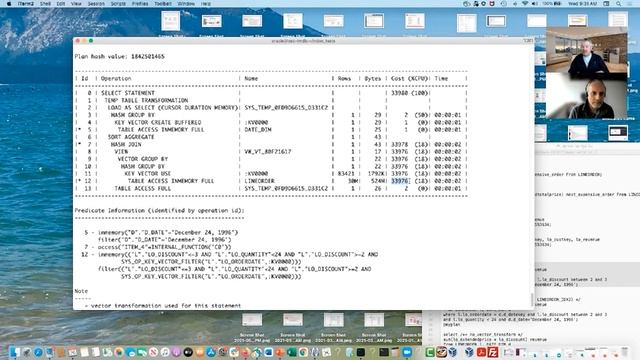Viewport: 640px width, 360px height.
Task: Click the Operation column header
Action: 116,78
